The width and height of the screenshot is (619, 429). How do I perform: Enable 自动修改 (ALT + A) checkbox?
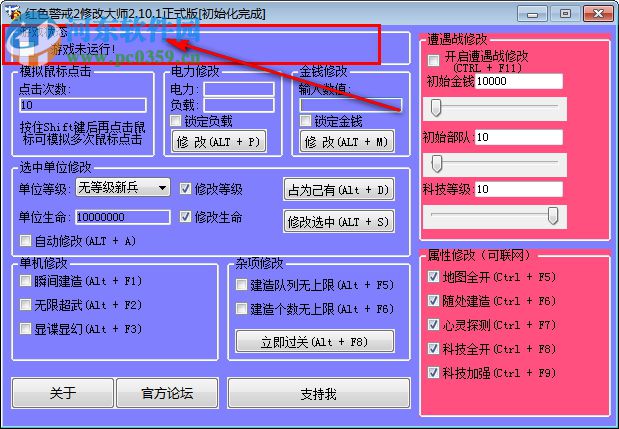click(x=26, y=240)
